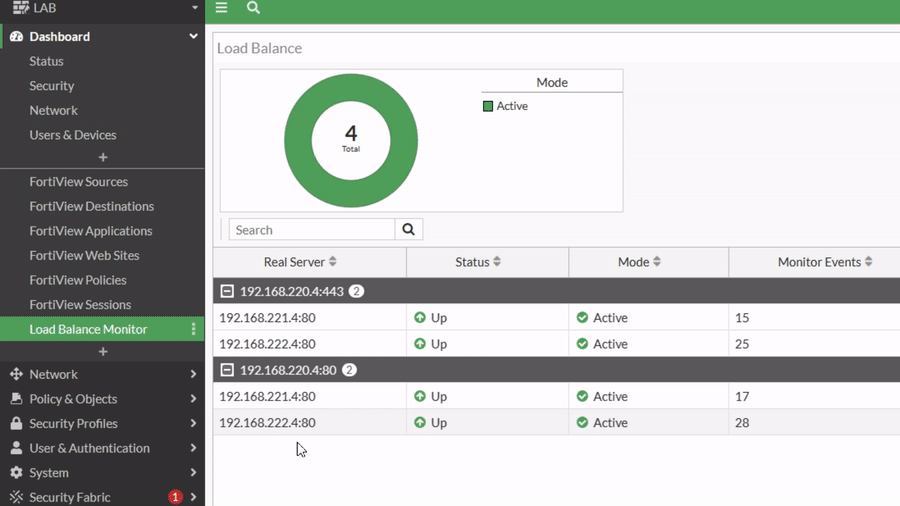
Task: Open FortiView Sources
Action: click(79, 181)
